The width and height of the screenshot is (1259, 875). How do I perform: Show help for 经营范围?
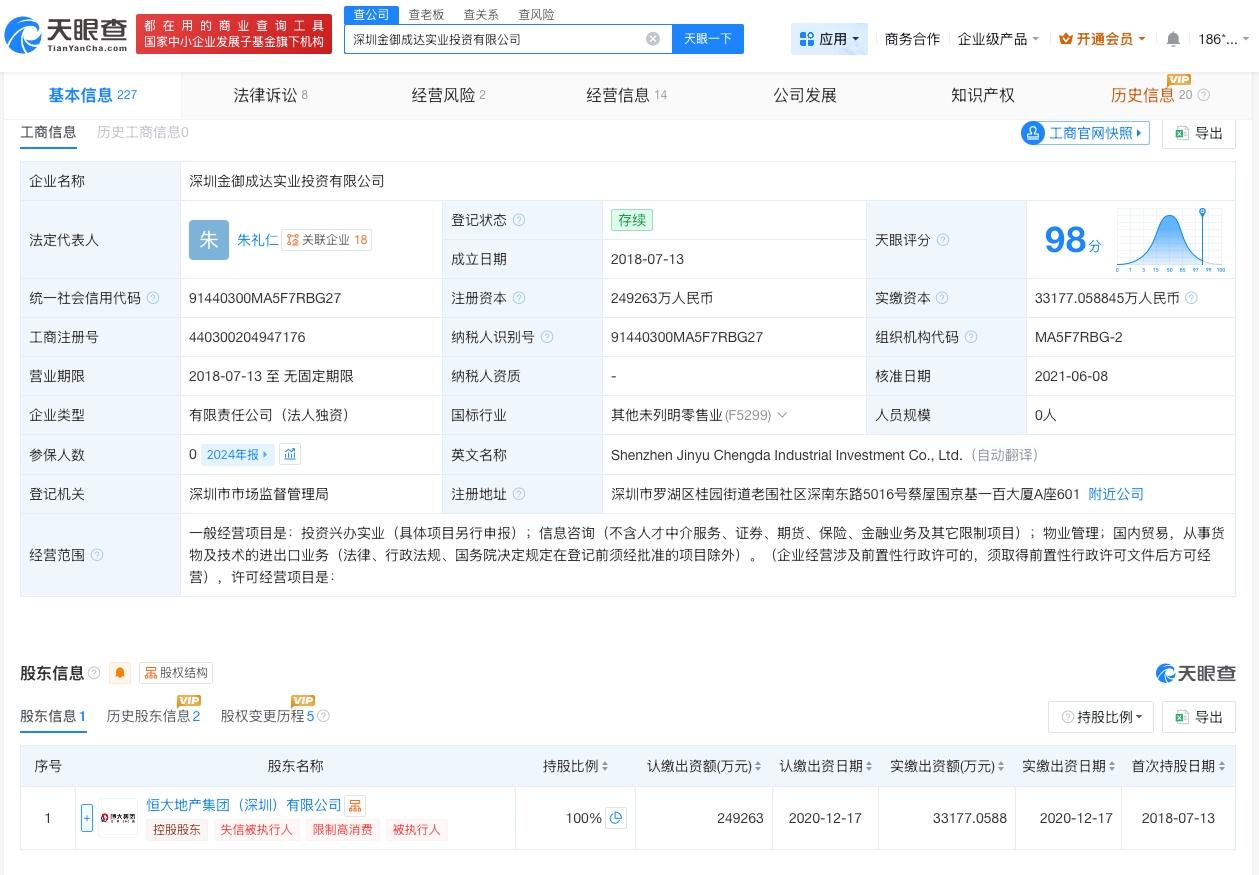click(97, 555)
